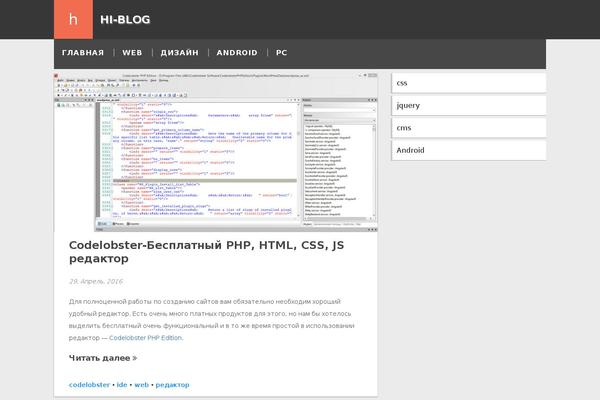
Task: Choose the jquery sidebar category
Action: (x=469, y=105)
